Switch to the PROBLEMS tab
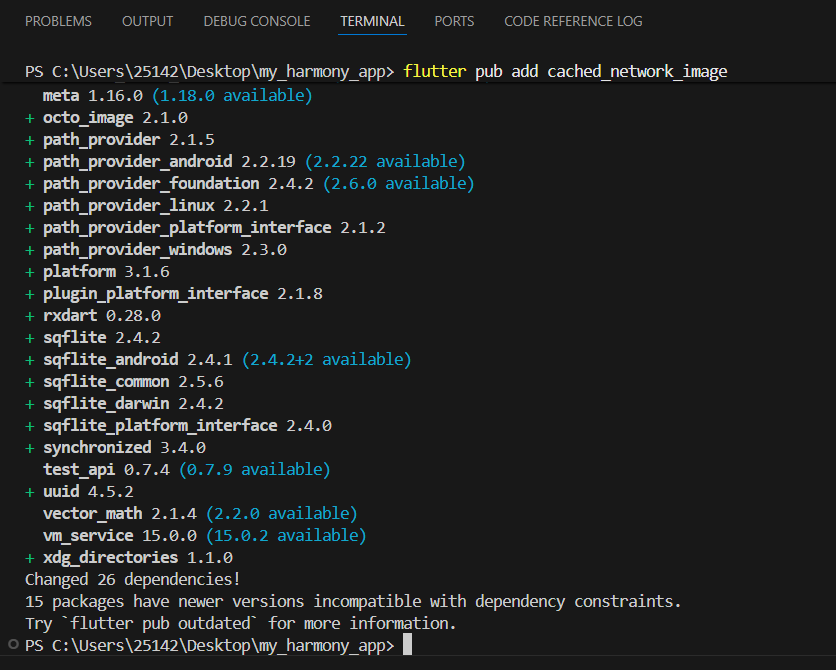This screenshot has height=670, width=836. 58,21
